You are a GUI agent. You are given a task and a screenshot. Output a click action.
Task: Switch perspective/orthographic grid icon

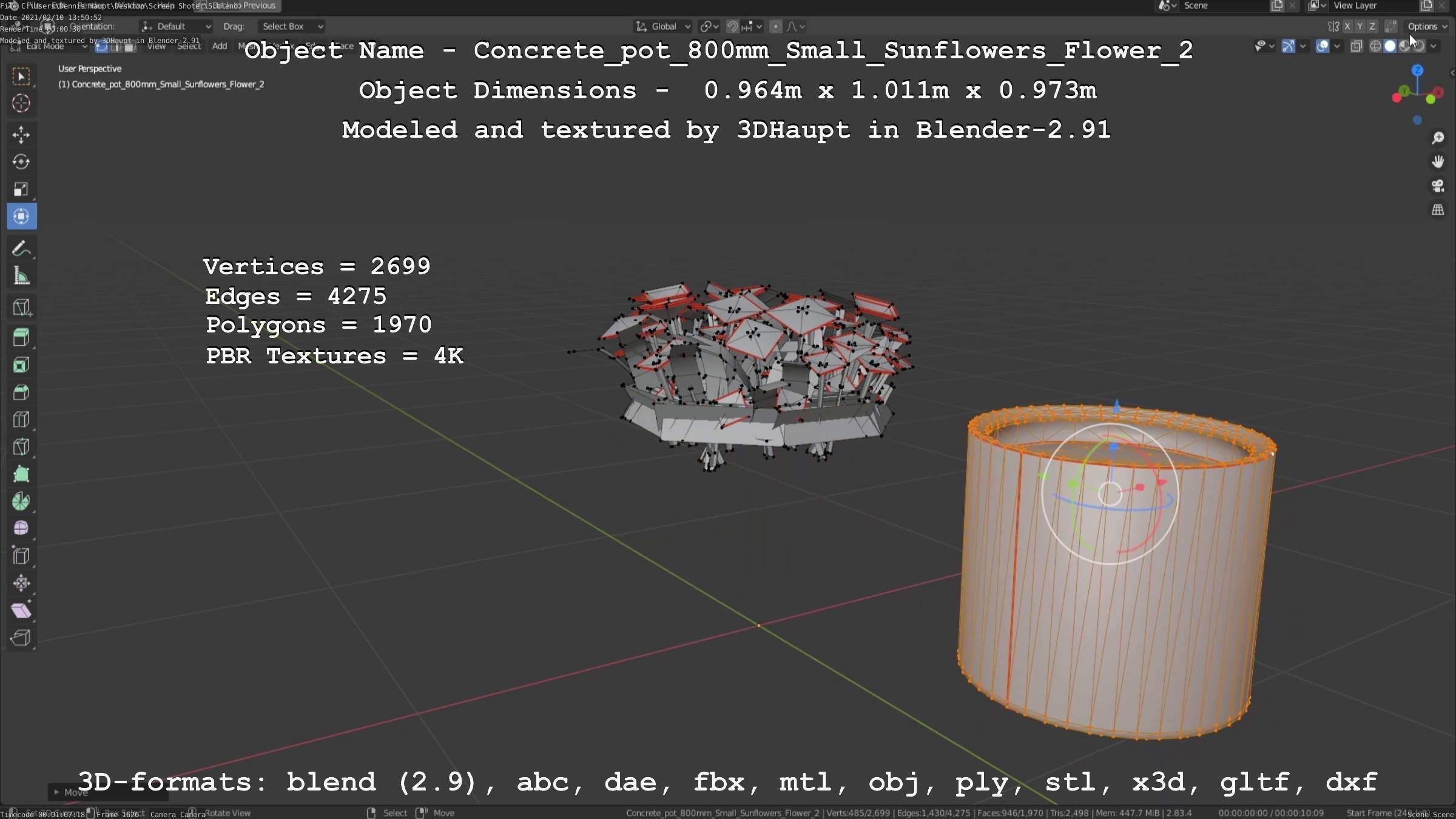pyautogui.click(x=1438, y=210)
